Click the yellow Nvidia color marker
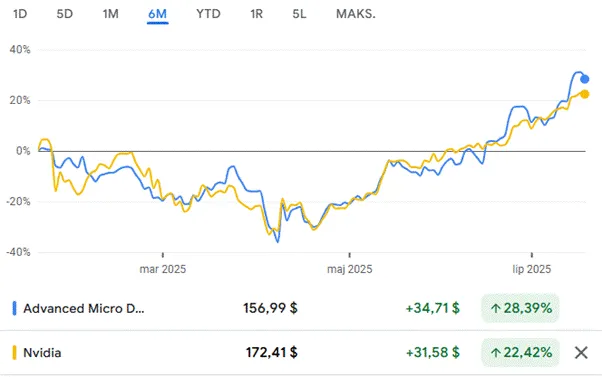The image size is (602, 377). click(14, 352)
